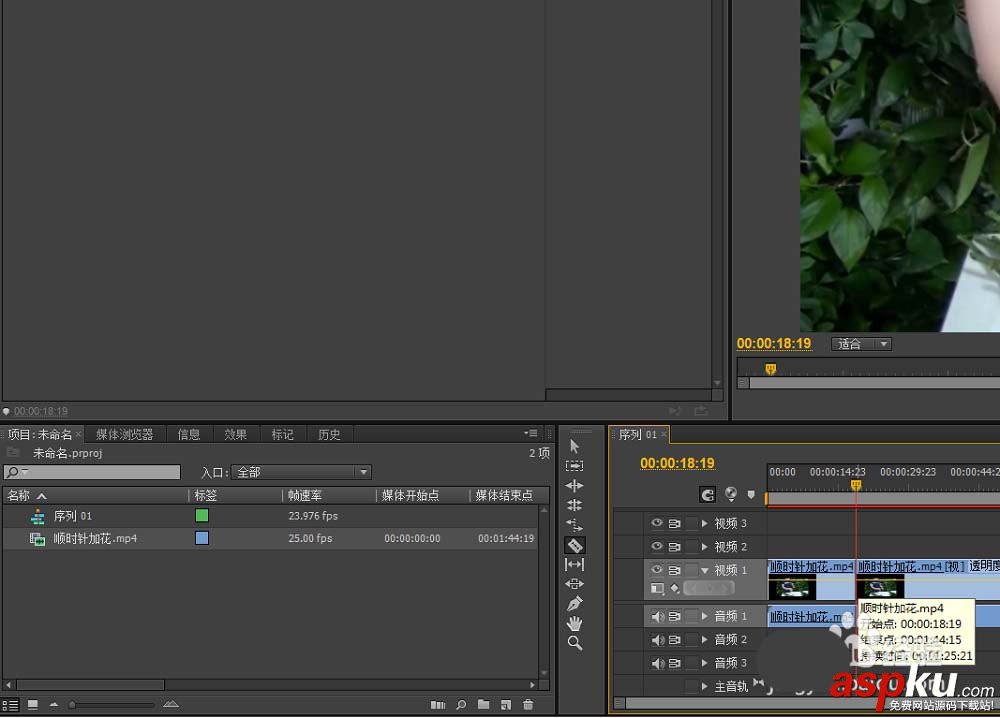Collapse the 视频 1 track
Image resolution: width=1000 pixels, height=718 pixels.
pos(705,571)
